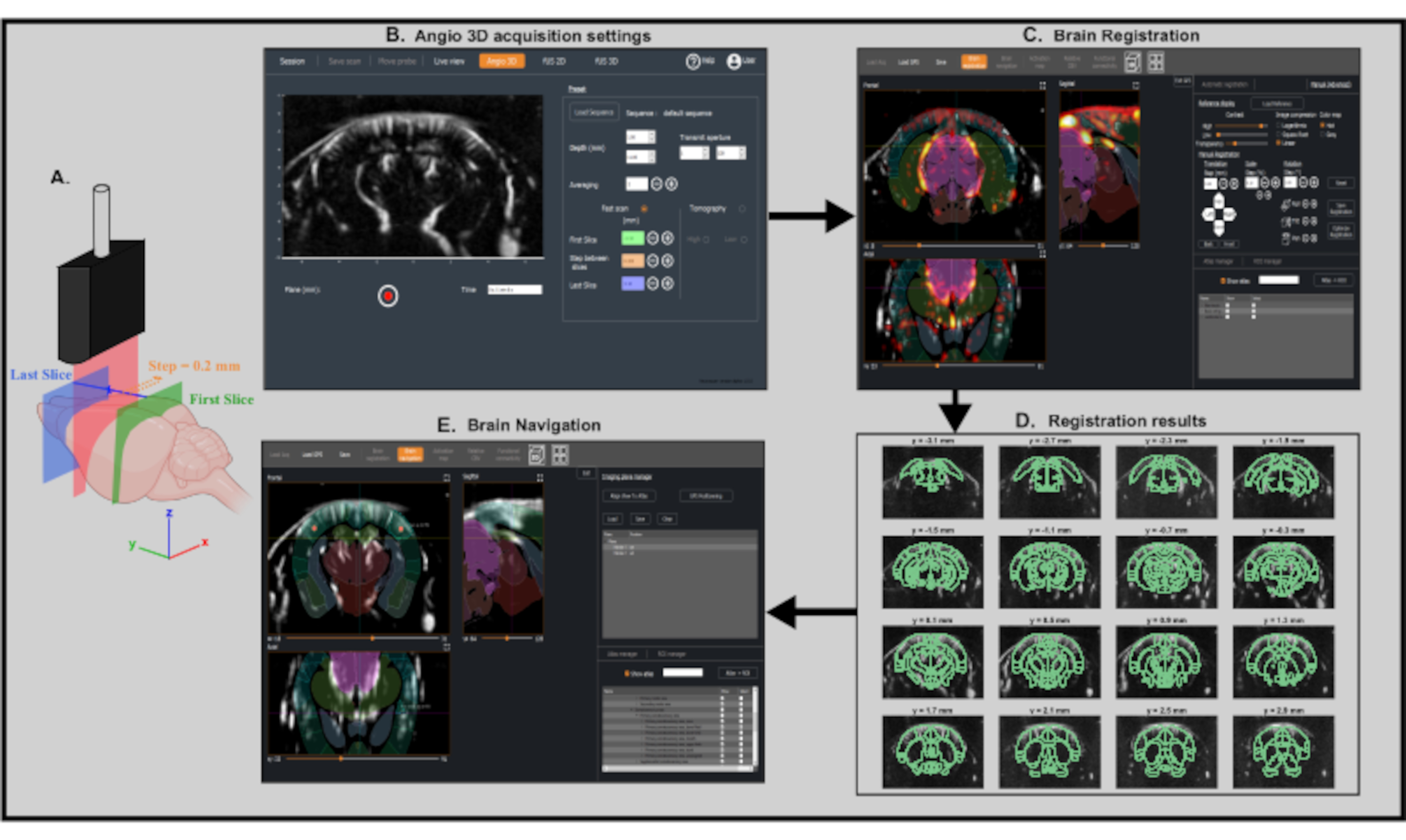The image size is (1406, 840).
Task: Click the 3D view icon in Brain Registration toolbar
Action: point(1132,62)
